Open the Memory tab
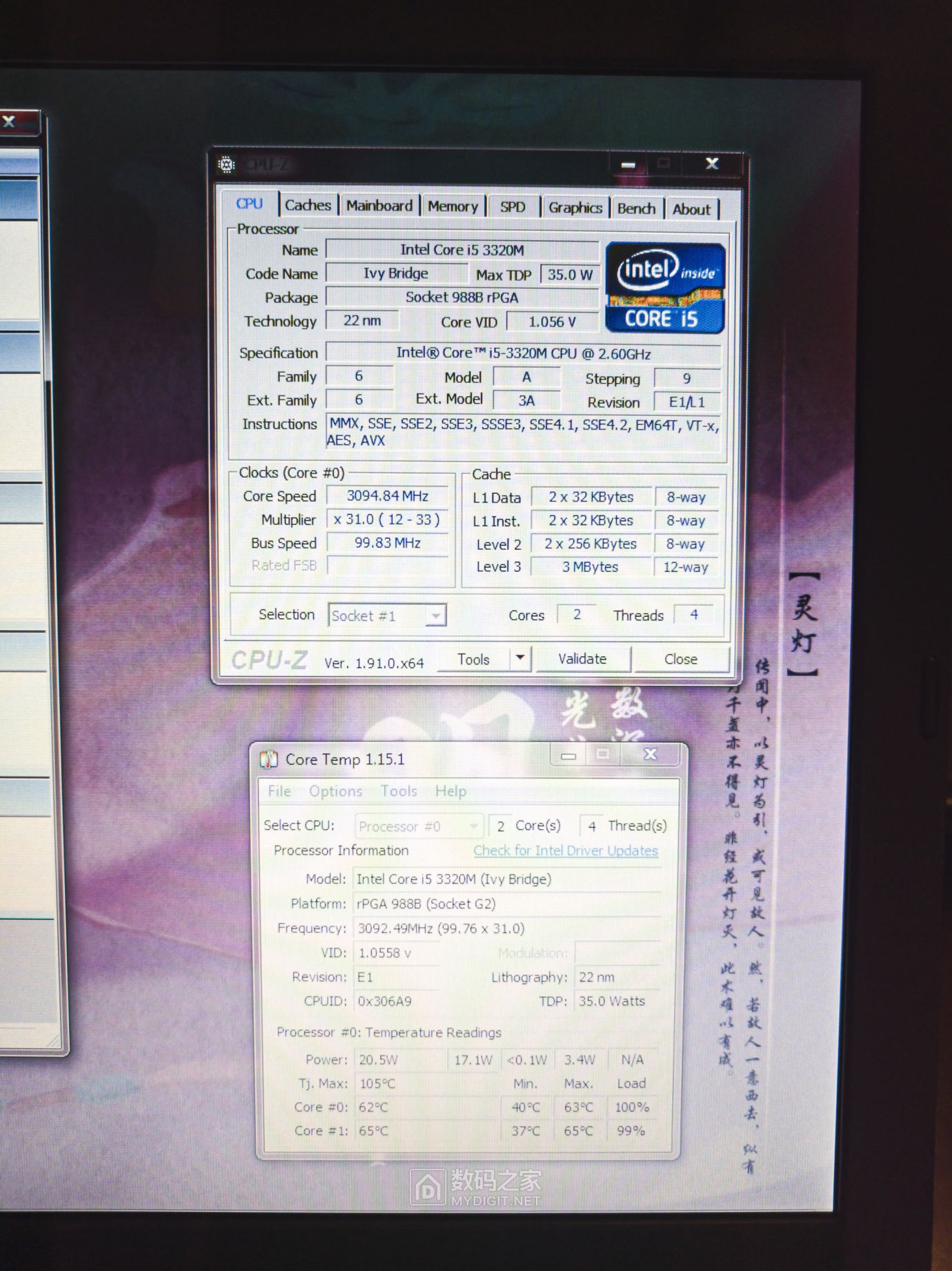The image size is (952, 1271). coord(453,206)
